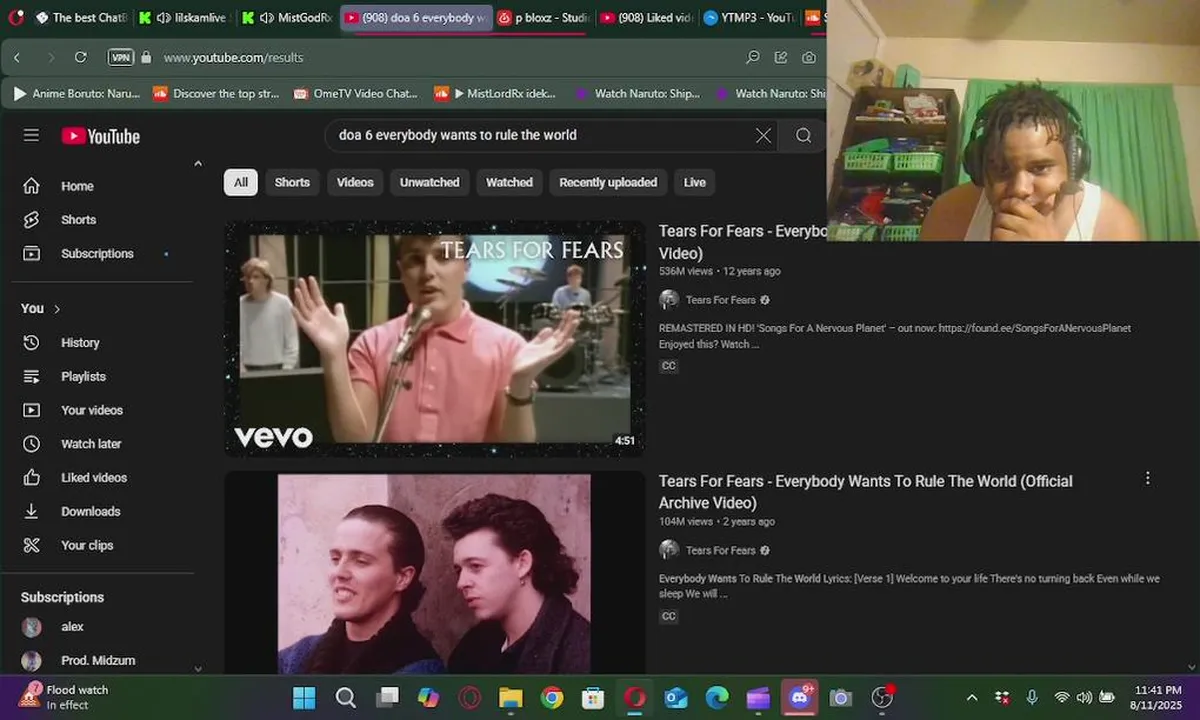The width and height of the screenshot is (1200, 720).
Task: Select the Videos filter chip
Action: (355, 182)
